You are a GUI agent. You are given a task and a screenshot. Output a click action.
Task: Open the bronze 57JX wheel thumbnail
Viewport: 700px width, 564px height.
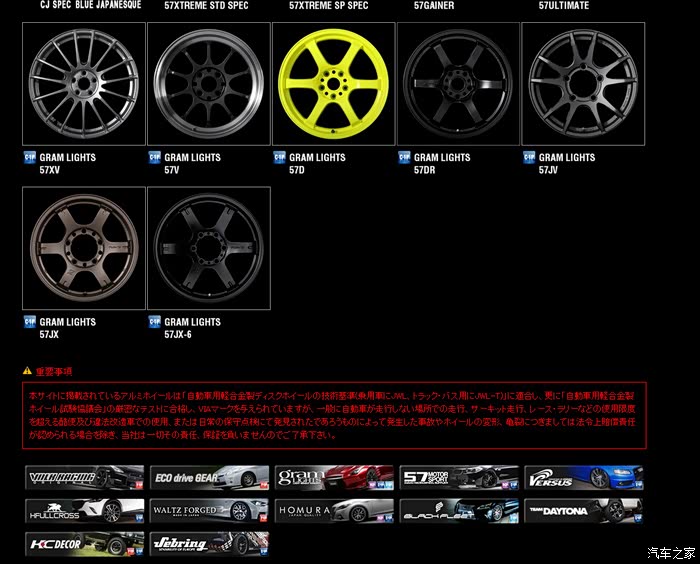[x=84, y=248]
